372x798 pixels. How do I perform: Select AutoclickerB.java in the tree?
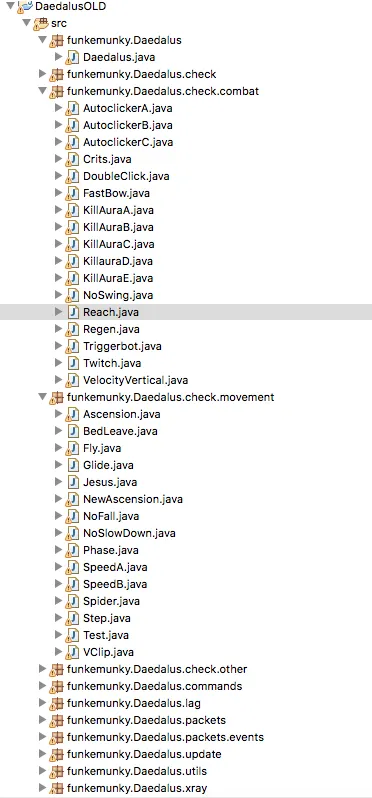tap(128, 125)
